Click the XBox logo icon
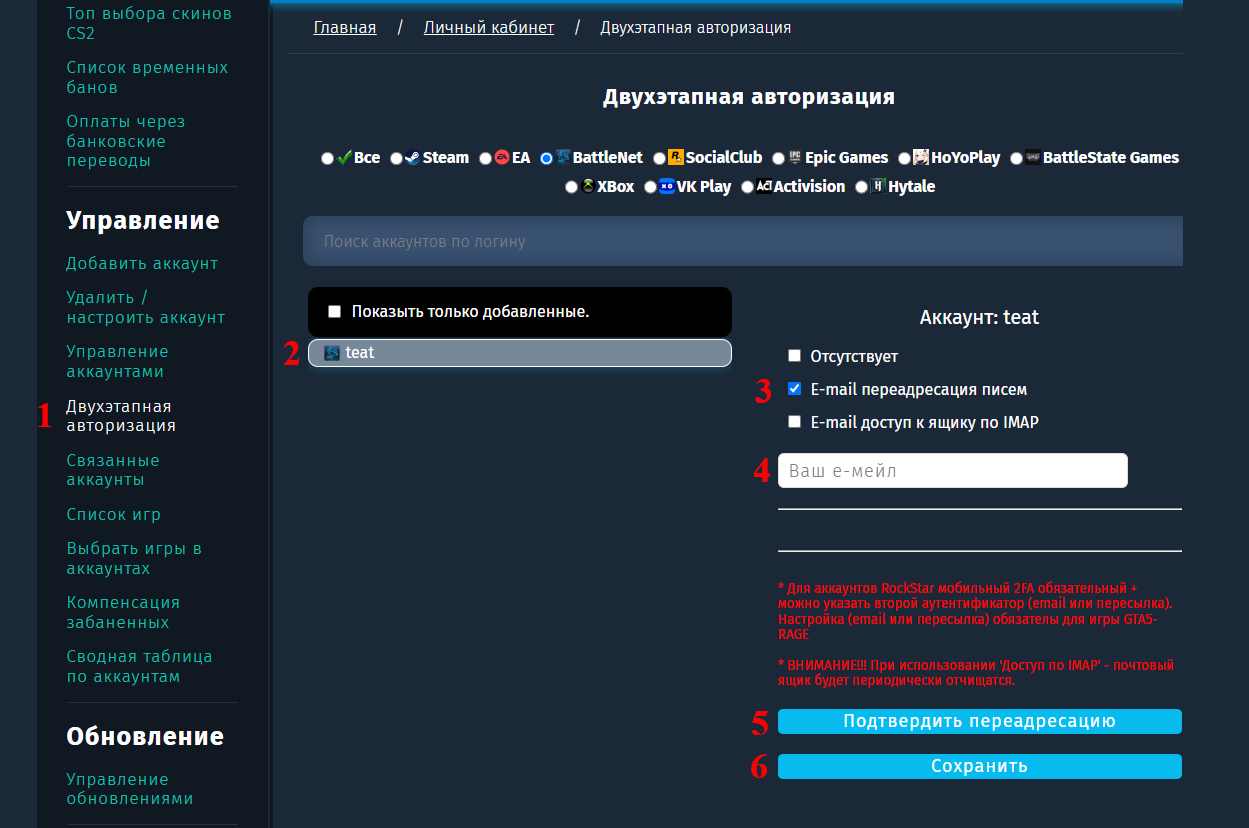1249x828 pixels. (x=588, y=186)
